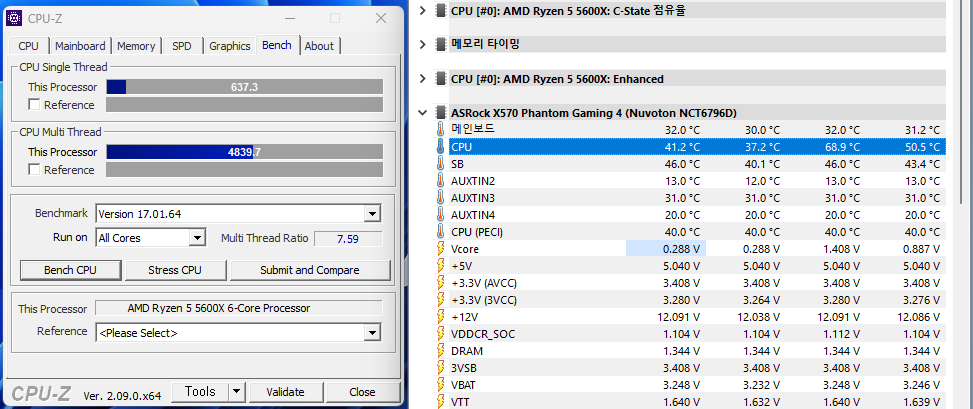Viewport: 973px width, 409px height.
Task: Click the Vcore current value 0.288 V
Action: (x=681, y=249)
